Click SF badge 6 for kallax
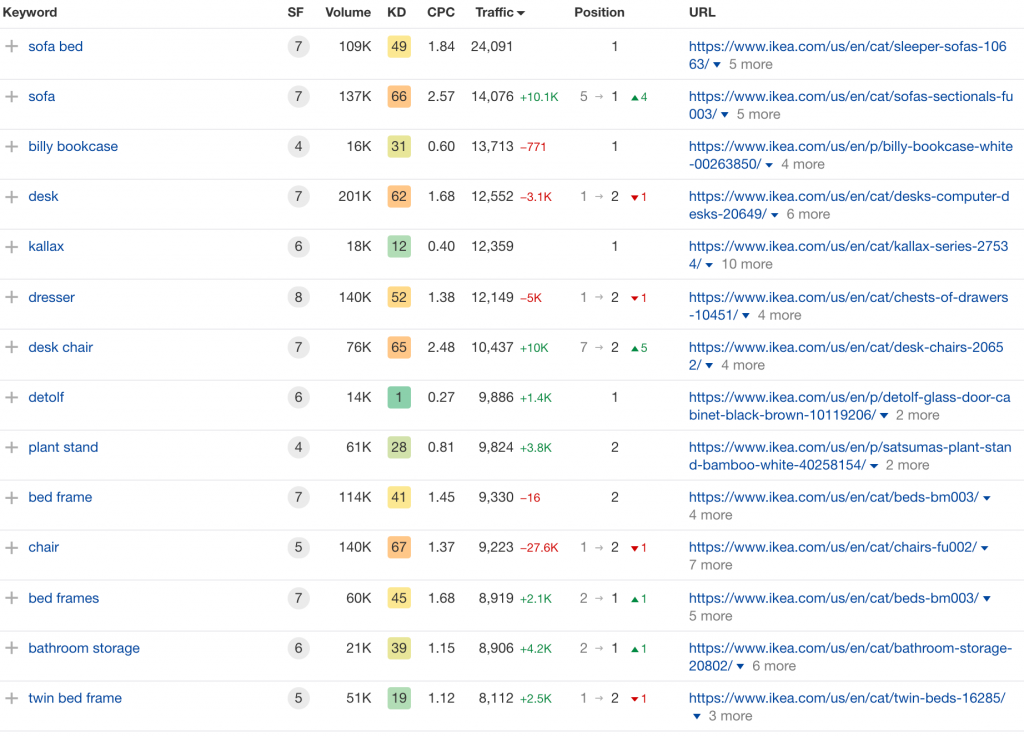The height and width of the screenshot is (736, 1024). pyautogui.click(x=298, y=247)
